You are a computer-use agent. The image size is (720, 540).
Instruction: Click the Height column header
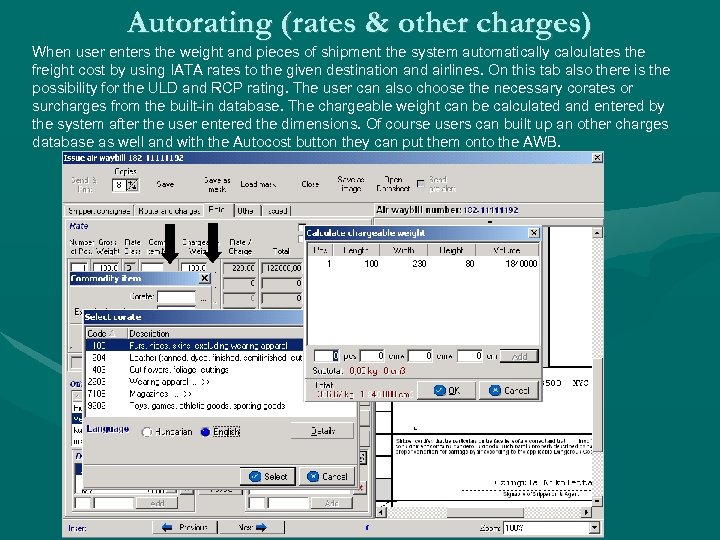451,250
